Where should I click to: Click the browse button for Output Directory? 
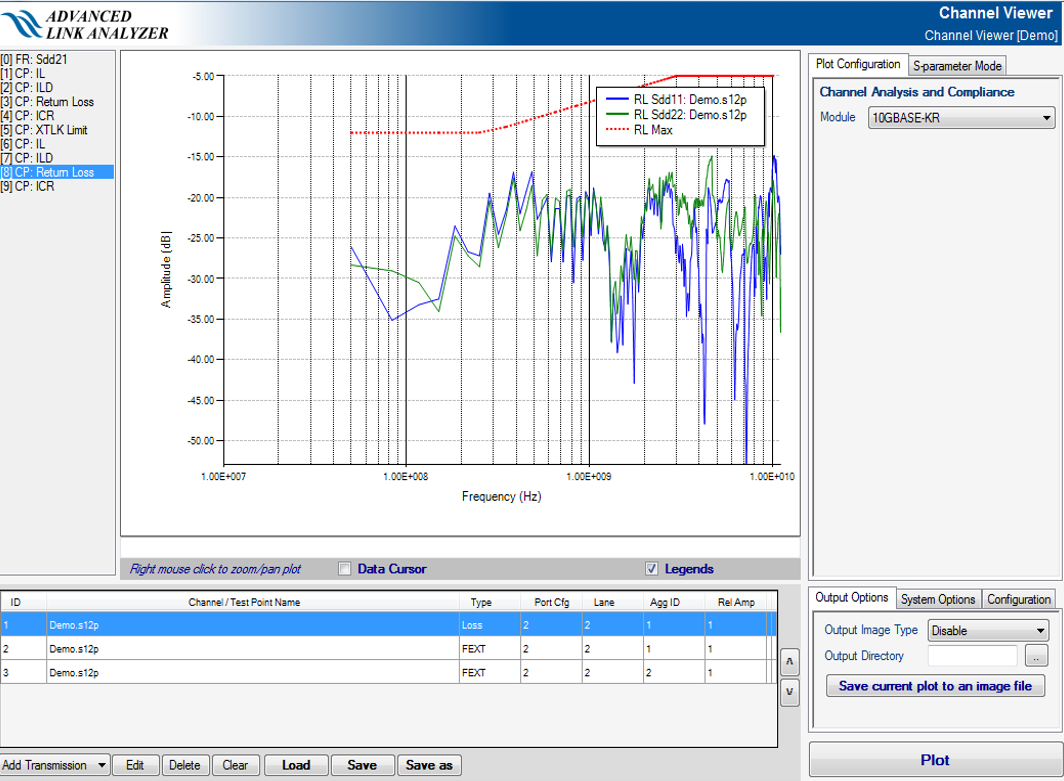coord(1036,656)
